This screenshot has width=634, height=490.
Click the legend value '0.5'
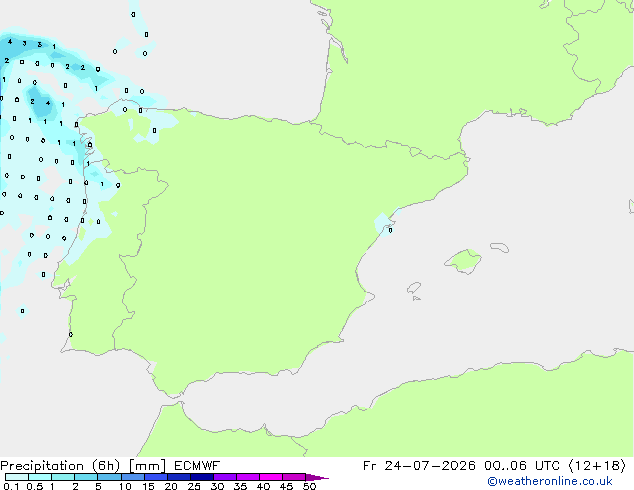coord(35,486)
